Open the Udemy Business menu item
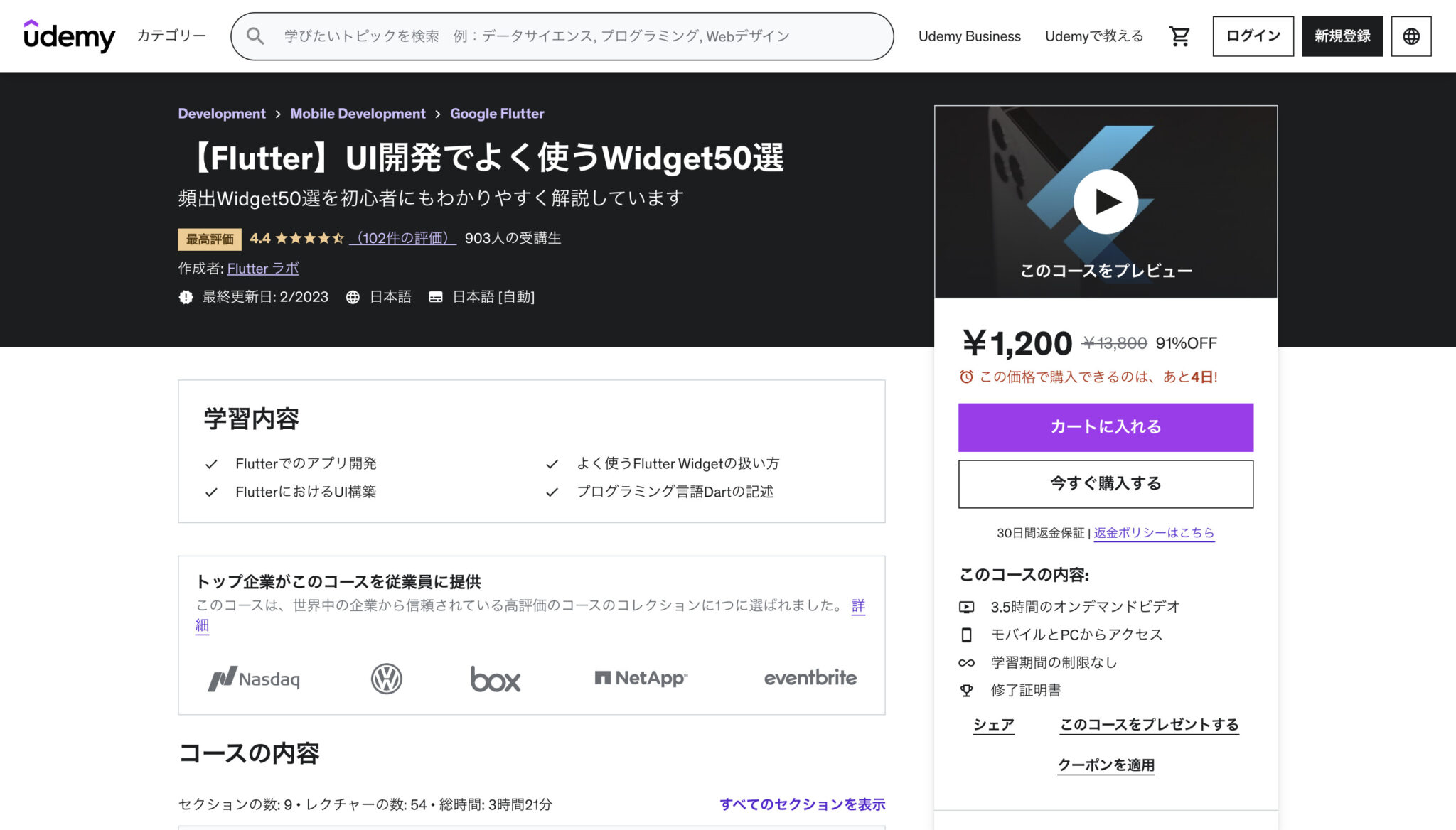This screenshot has height=830, width=1456. (x=969, y=36)
